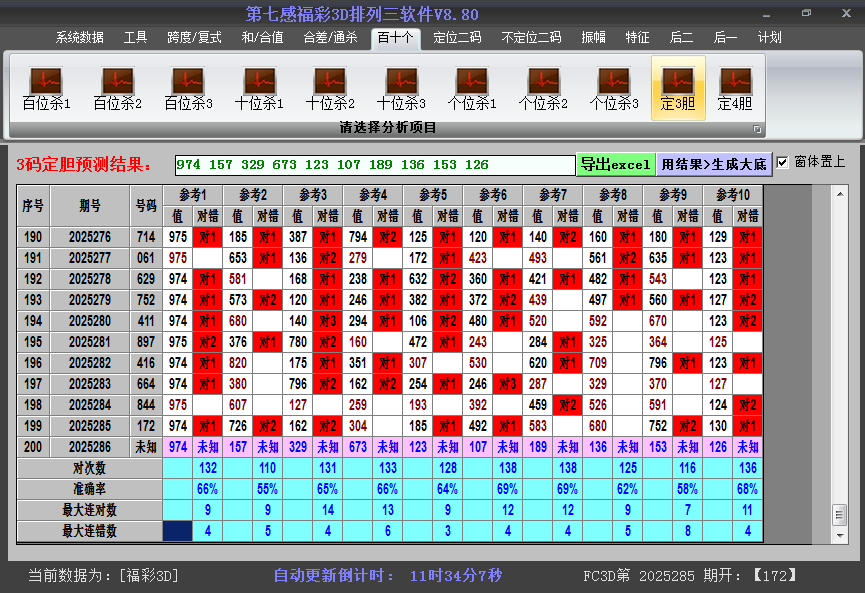This screenshot has width=865, height=593.
Task: Select the 个位杀3 icon
Action: 614,89
